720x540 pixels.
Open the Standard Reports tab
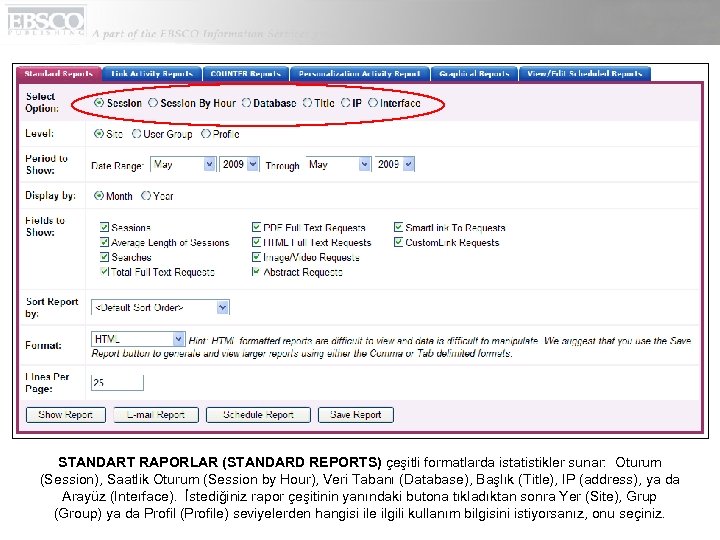tap(59, 74)
